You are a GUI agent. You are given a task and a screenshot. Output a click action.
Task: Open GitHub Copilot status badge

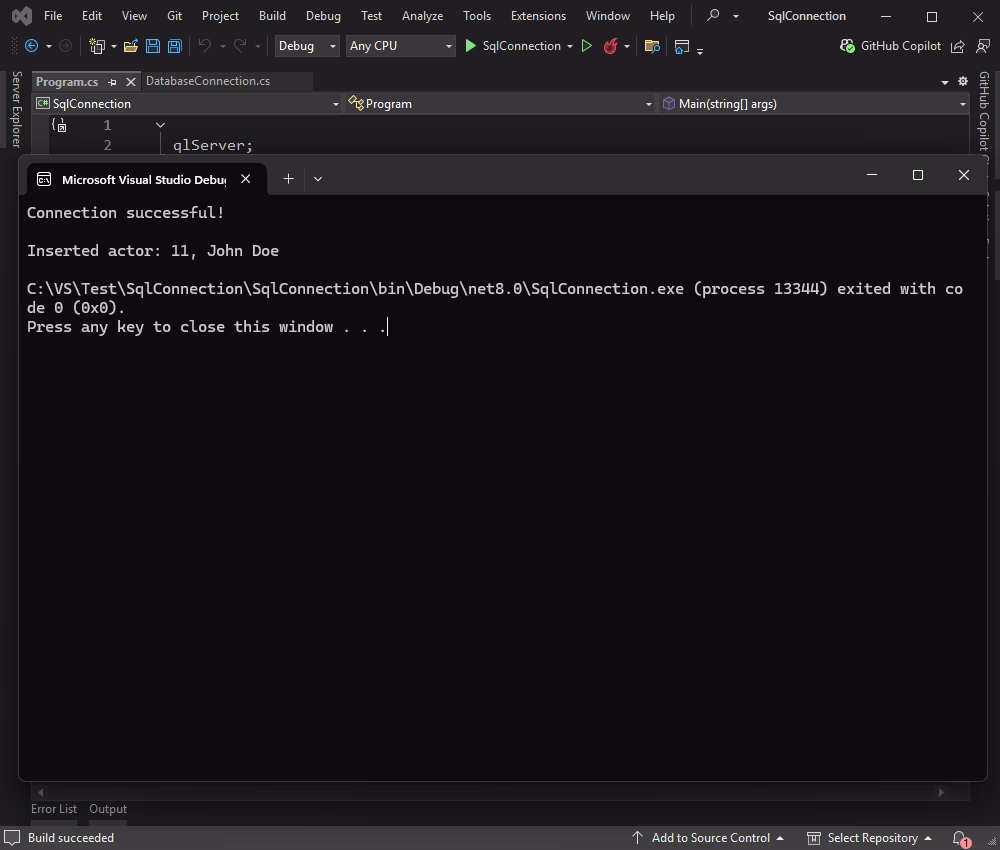coord(891,46)
